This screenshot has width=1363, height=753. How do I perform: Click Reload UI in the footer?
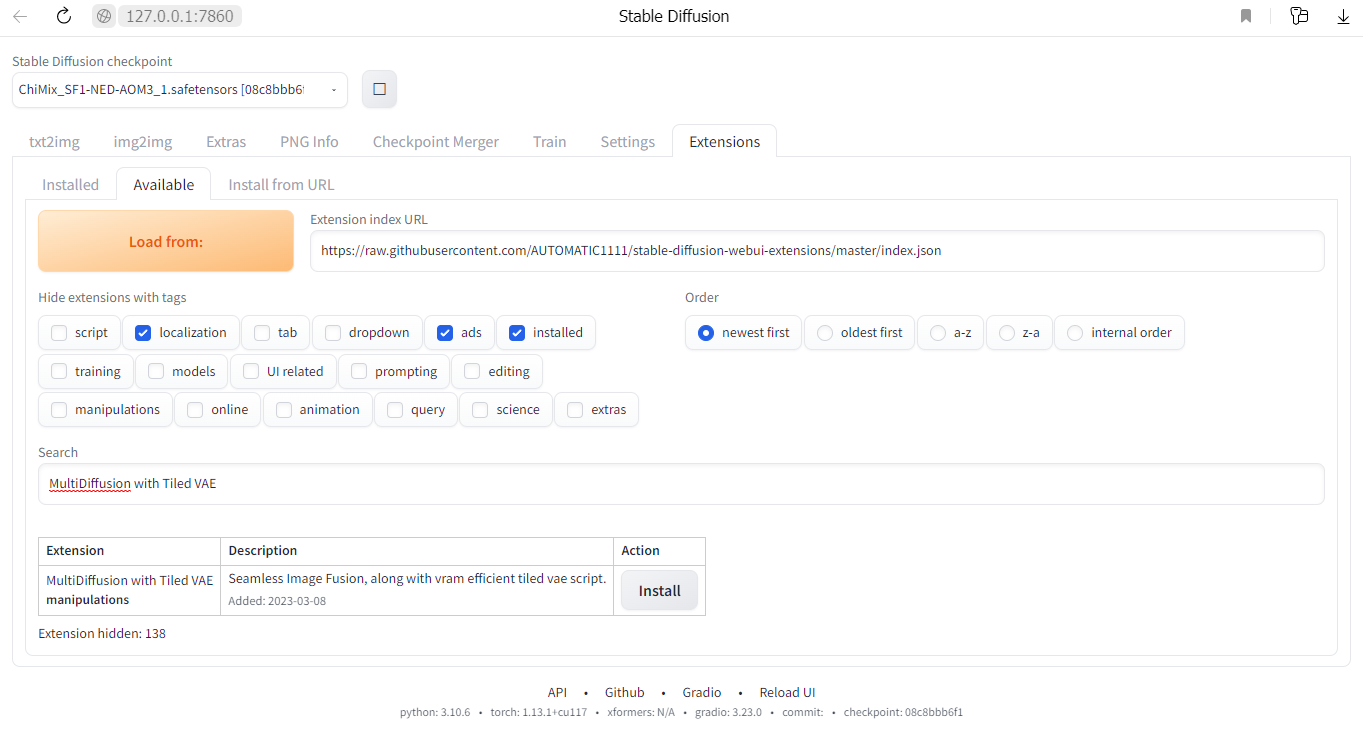(788, 693)
